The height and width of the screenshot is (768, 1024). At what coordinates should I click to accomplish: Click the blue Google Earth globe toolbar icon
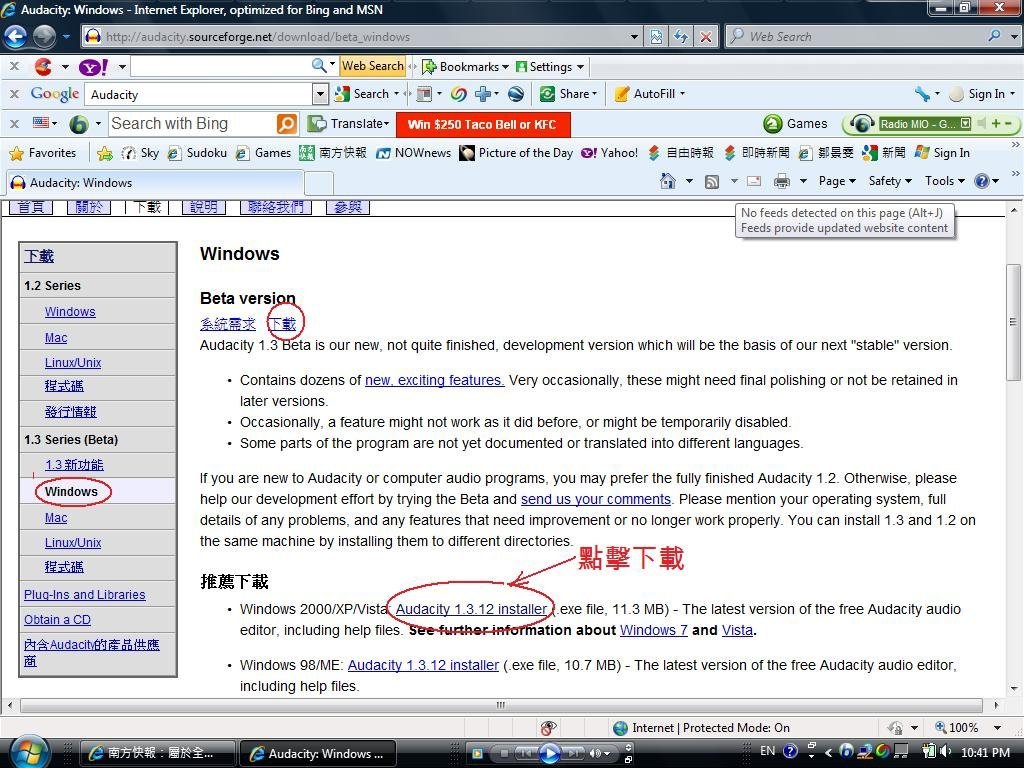(x=516, y=94)
